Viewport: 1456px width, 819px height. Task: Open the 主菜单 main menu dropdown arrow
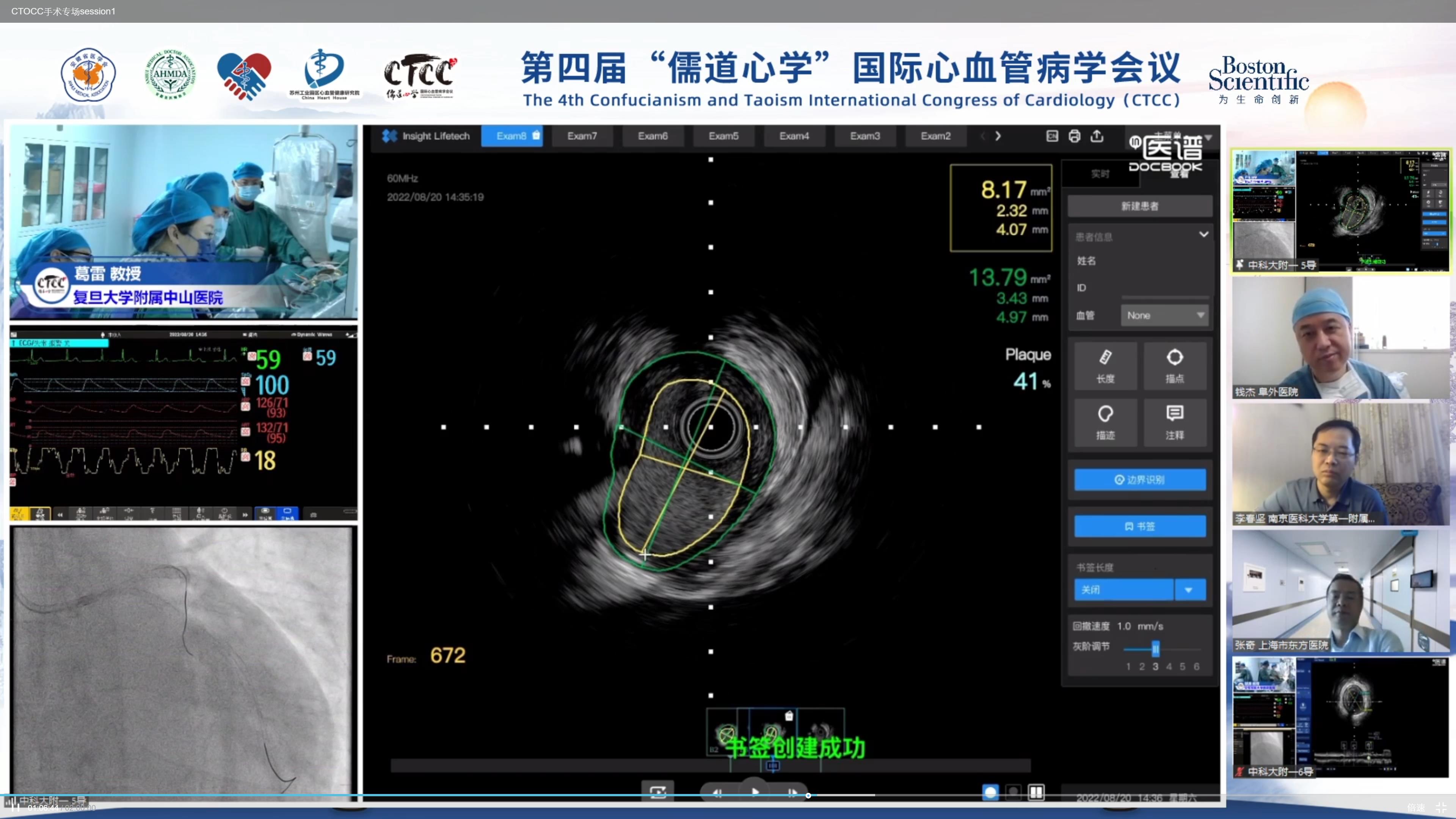click(x=1208, y=137)
